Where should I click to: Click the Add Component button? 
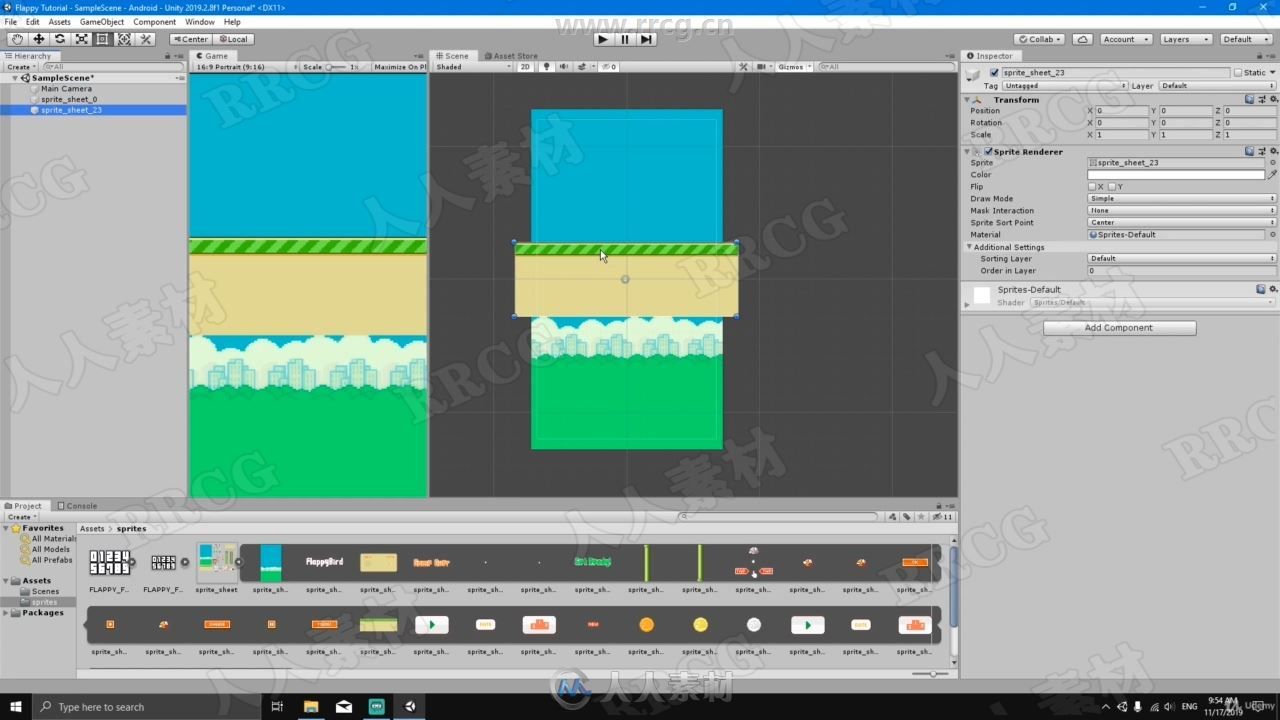click(1119, 328)
